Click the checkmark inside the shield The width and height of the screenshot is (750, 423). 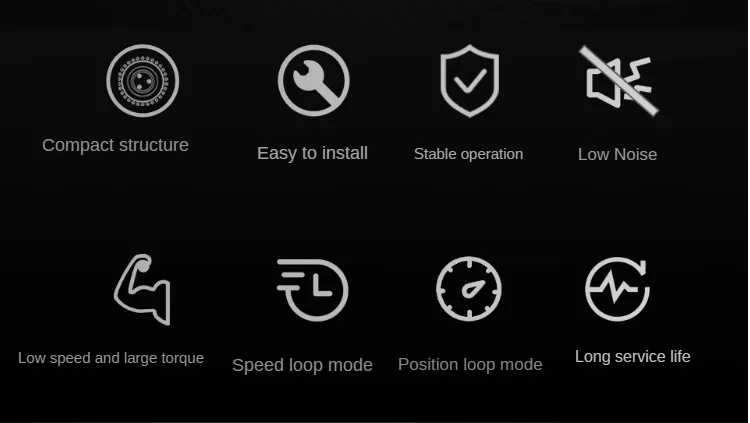pyautogui.click(x=470, y=81)
